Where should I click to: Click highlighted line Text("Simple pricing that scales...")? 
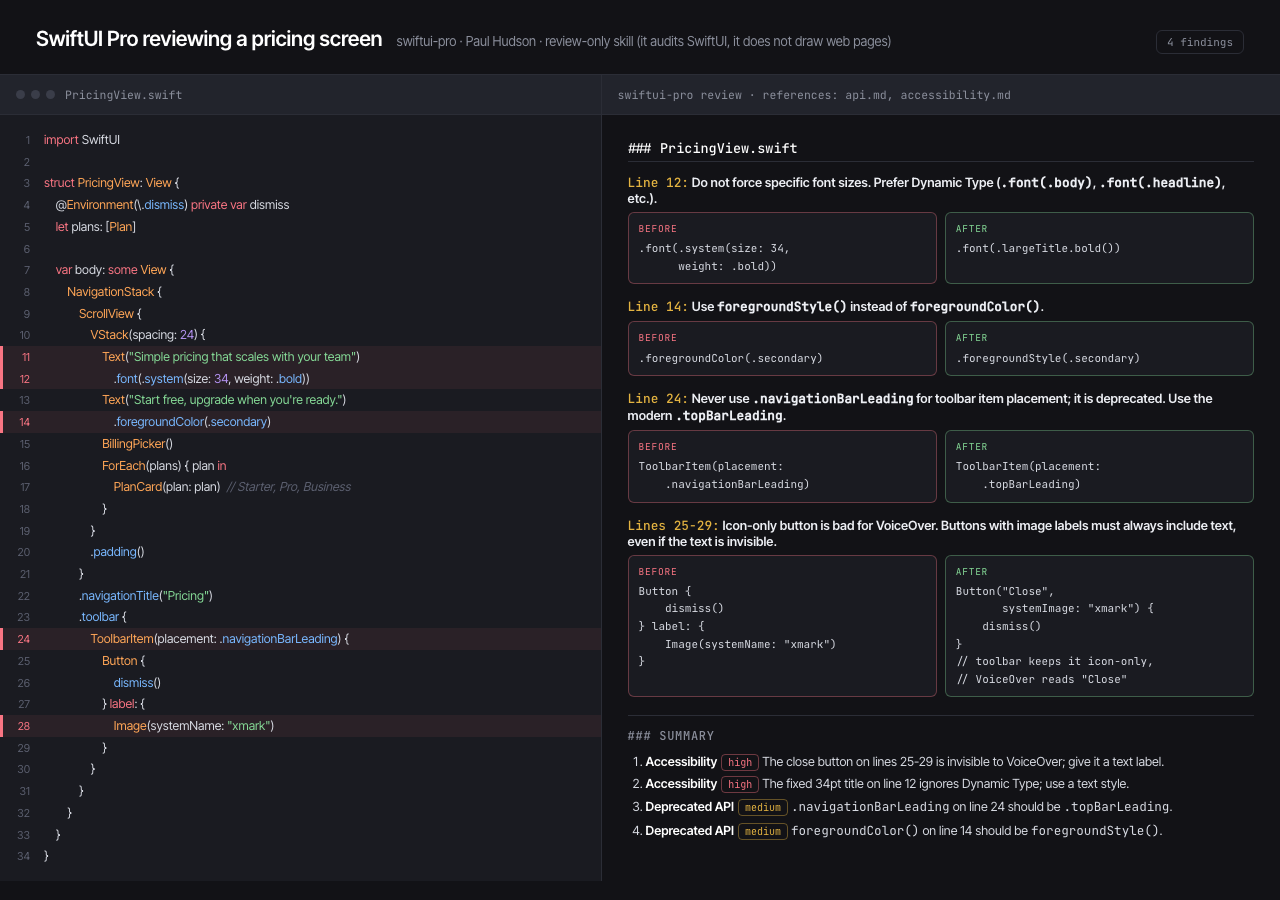pyautogui.click(x=231, y=357)
